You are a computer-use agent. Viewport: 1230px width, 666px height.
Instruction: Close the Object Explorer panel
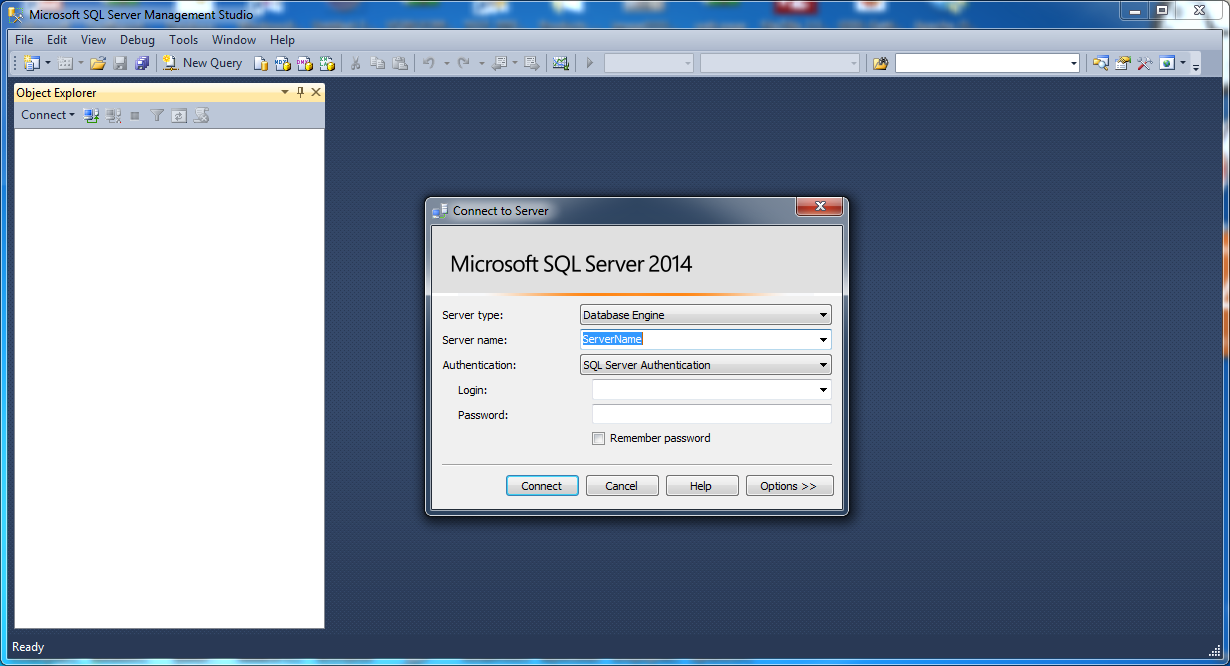click(316, 92)
